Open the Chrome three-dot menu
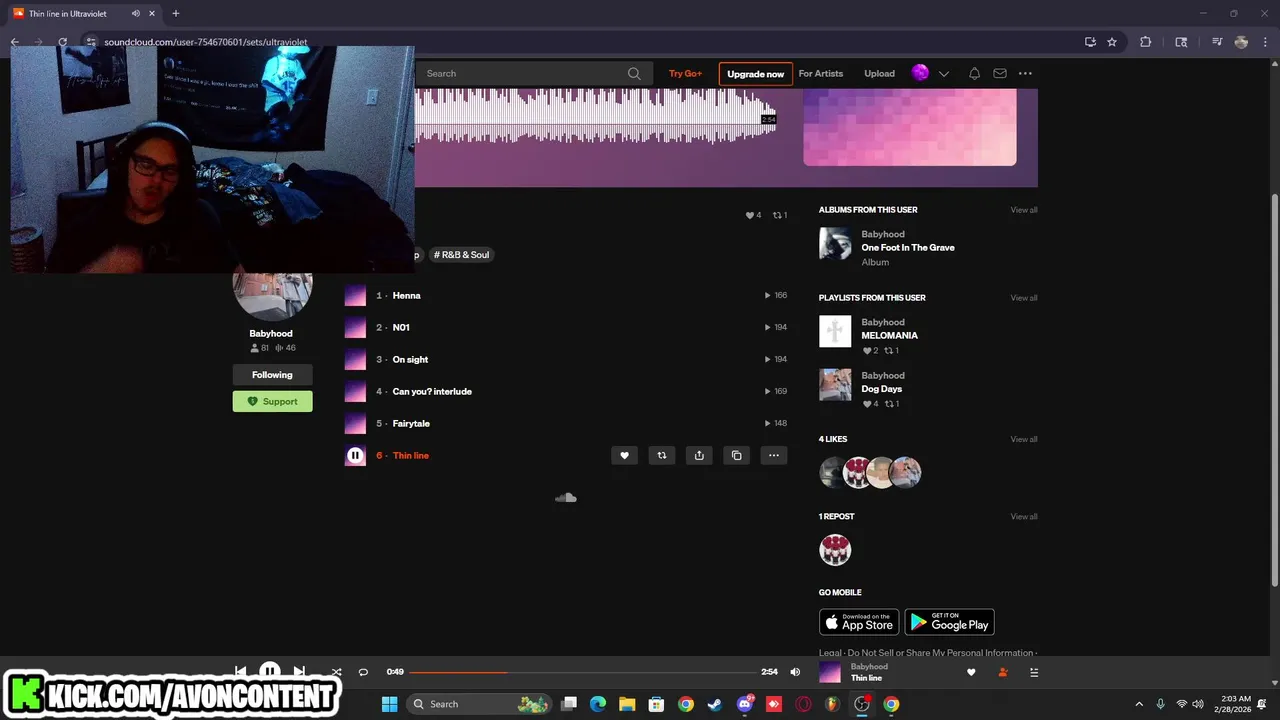Viewport: 1280px width, 720px height. pyautogui.click(x=1265, y=42)
